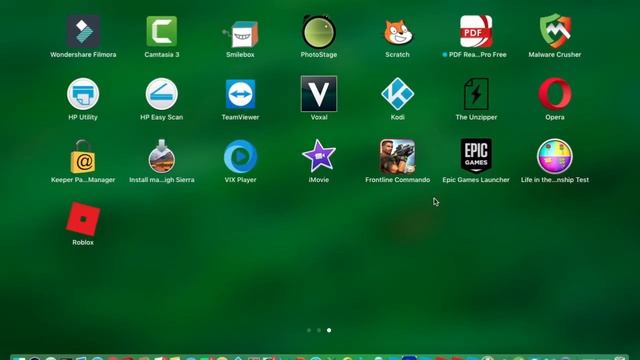This screenshot has width=640, height=360.
Task: Launch Malware Crusher
Action: point(555,31)
